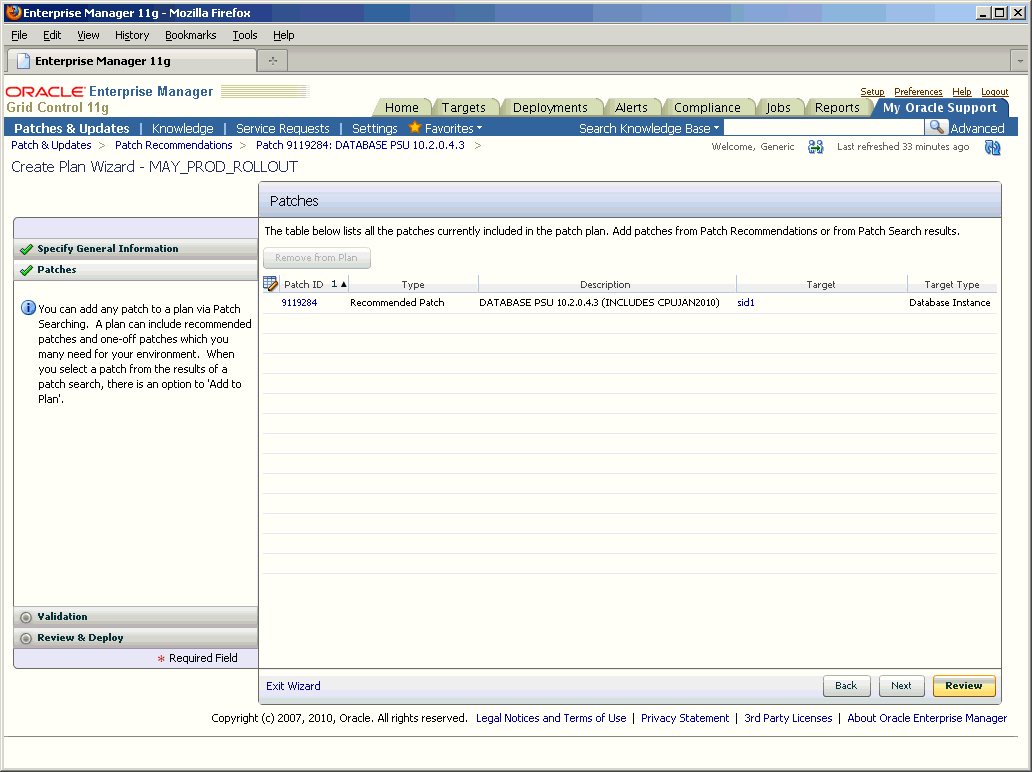Open the Service Requests subtab
The width and height of the screenshot is (1032, 772).
[282, 128]
